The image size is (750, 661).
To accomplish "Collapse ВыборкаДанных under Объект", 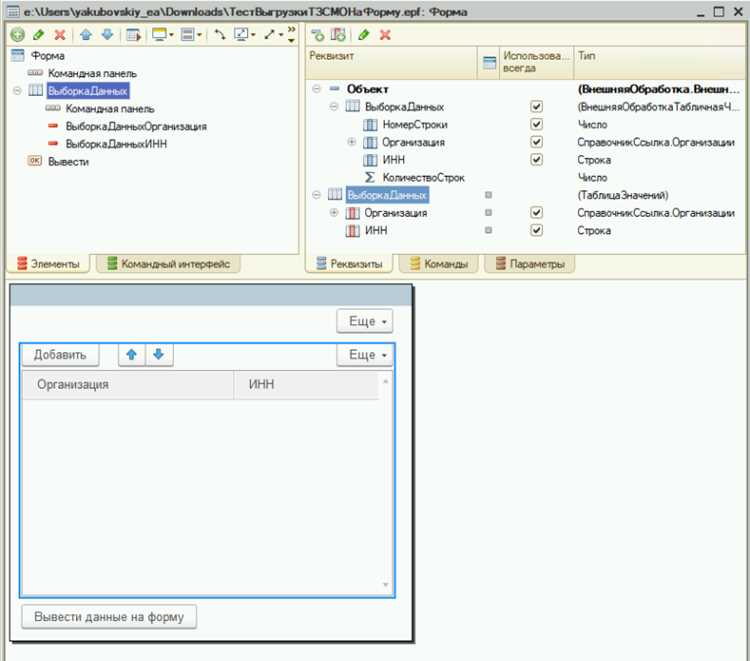I will click(x=334, y=106).
